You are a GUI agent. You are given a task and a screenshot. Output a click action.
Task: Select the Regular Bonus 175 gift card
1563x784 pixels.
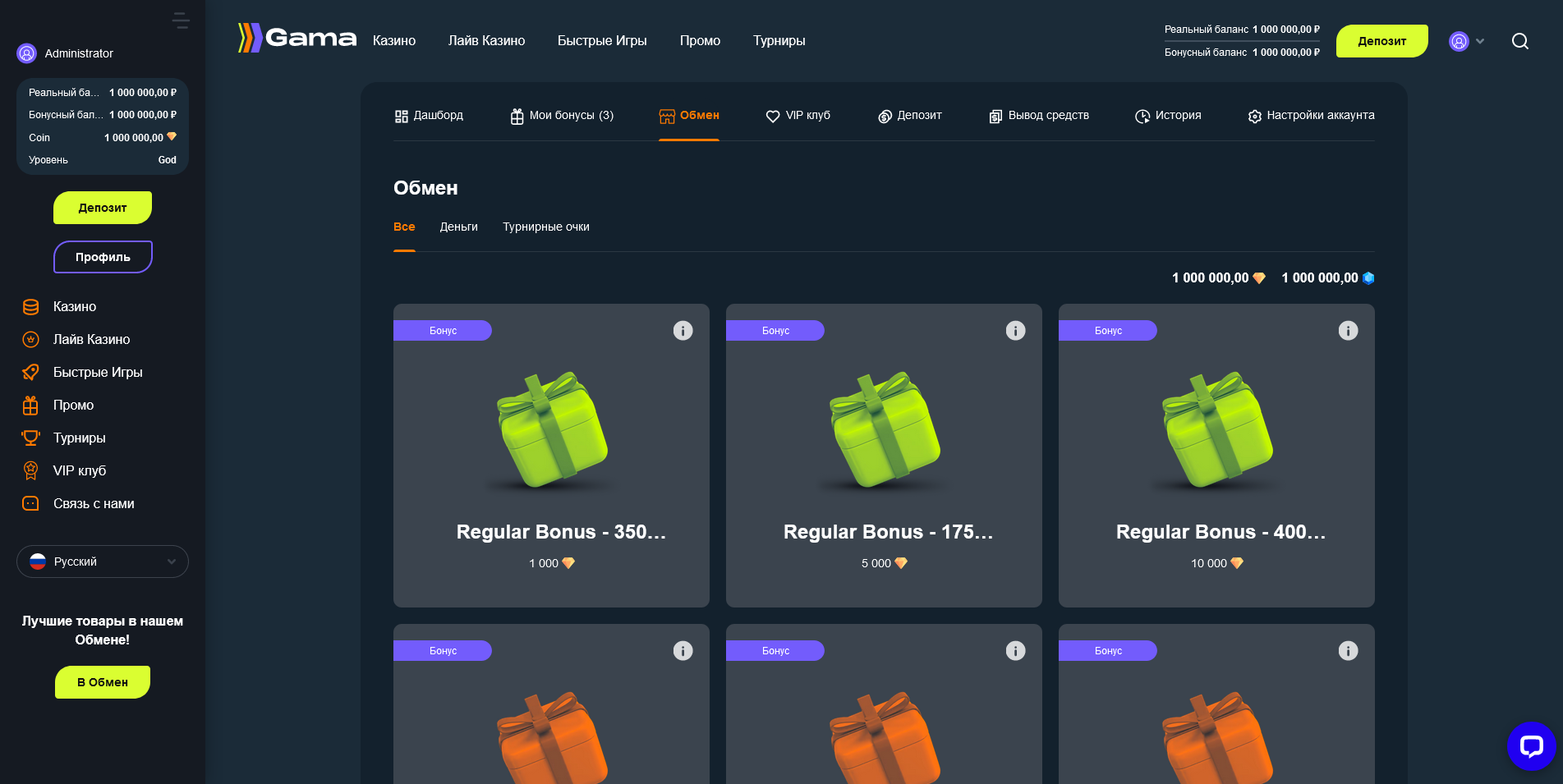(x=884, y=456)
